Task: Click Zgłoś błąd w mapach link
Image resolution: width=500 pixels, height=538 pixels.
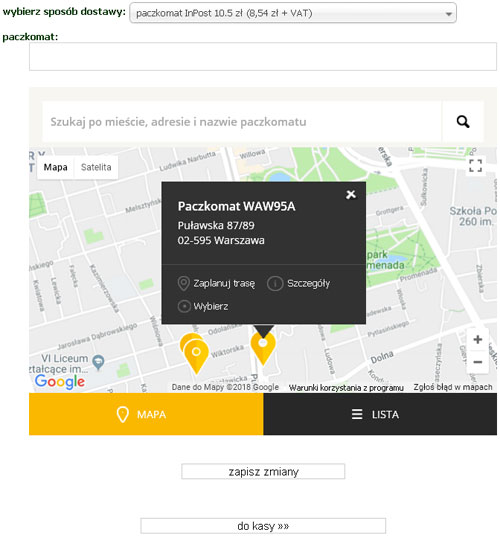Action: pyautogui.click(x=453, y=387)
